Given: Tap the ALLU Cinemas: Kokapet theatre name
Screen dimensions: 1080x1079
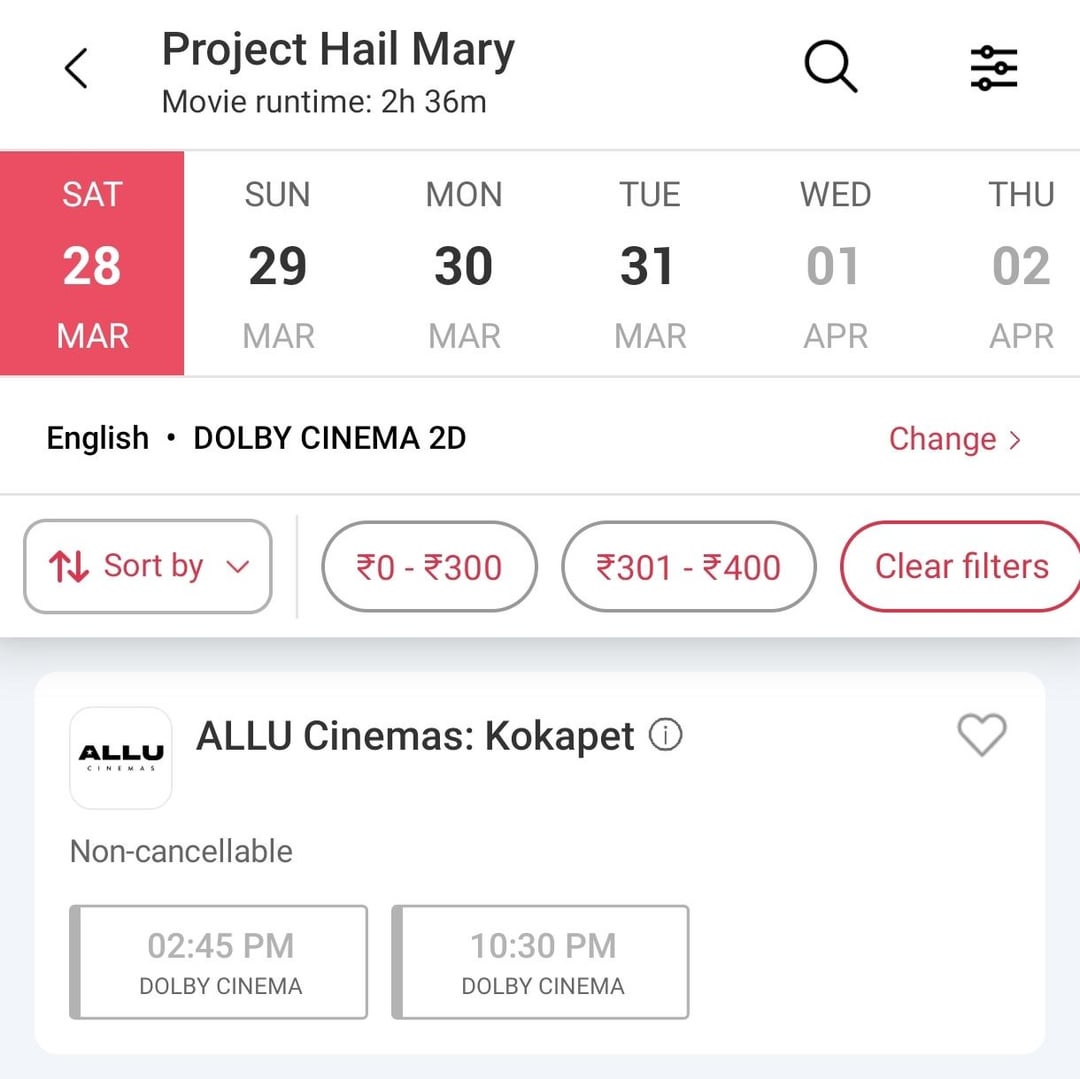Looking at the screenshot, I should point(415,736).
